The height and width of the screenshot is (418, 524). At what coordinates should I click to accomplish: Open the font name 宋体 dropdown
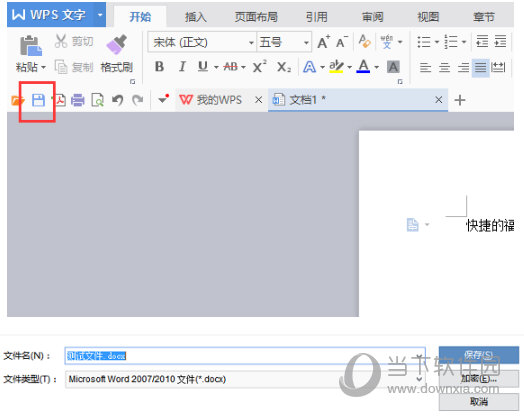[x=251, y=42]
